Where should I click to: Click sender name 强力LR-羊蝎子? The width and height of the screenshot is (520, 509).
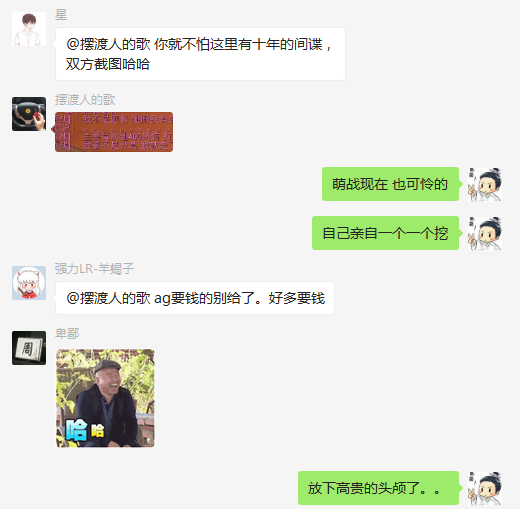click(94, 269)
